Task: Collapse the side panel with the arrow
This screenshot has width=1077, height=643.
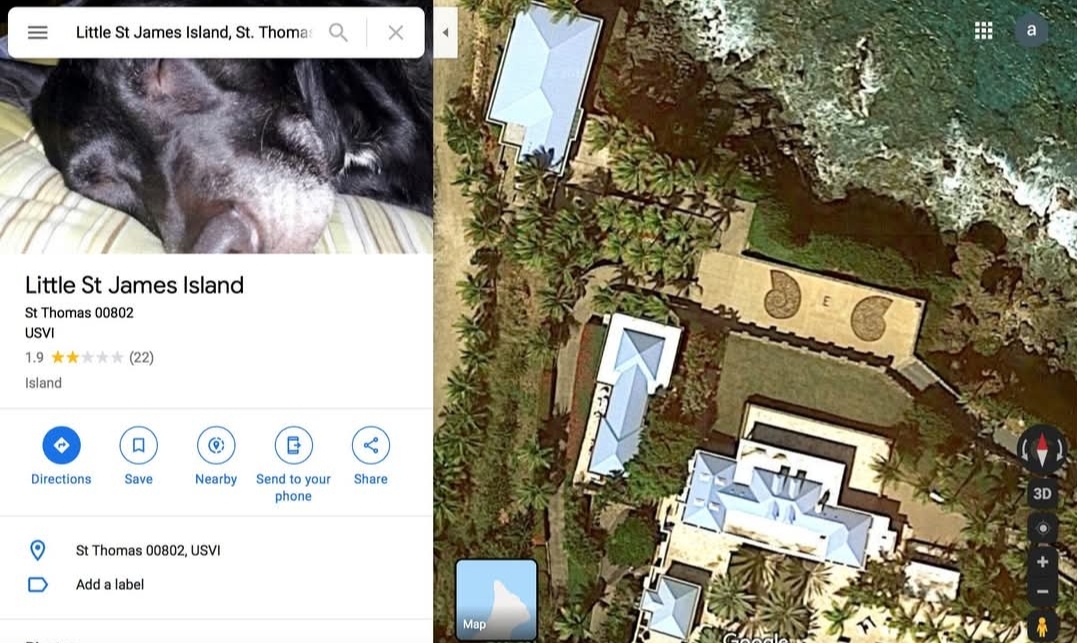Action: (445, 32)
